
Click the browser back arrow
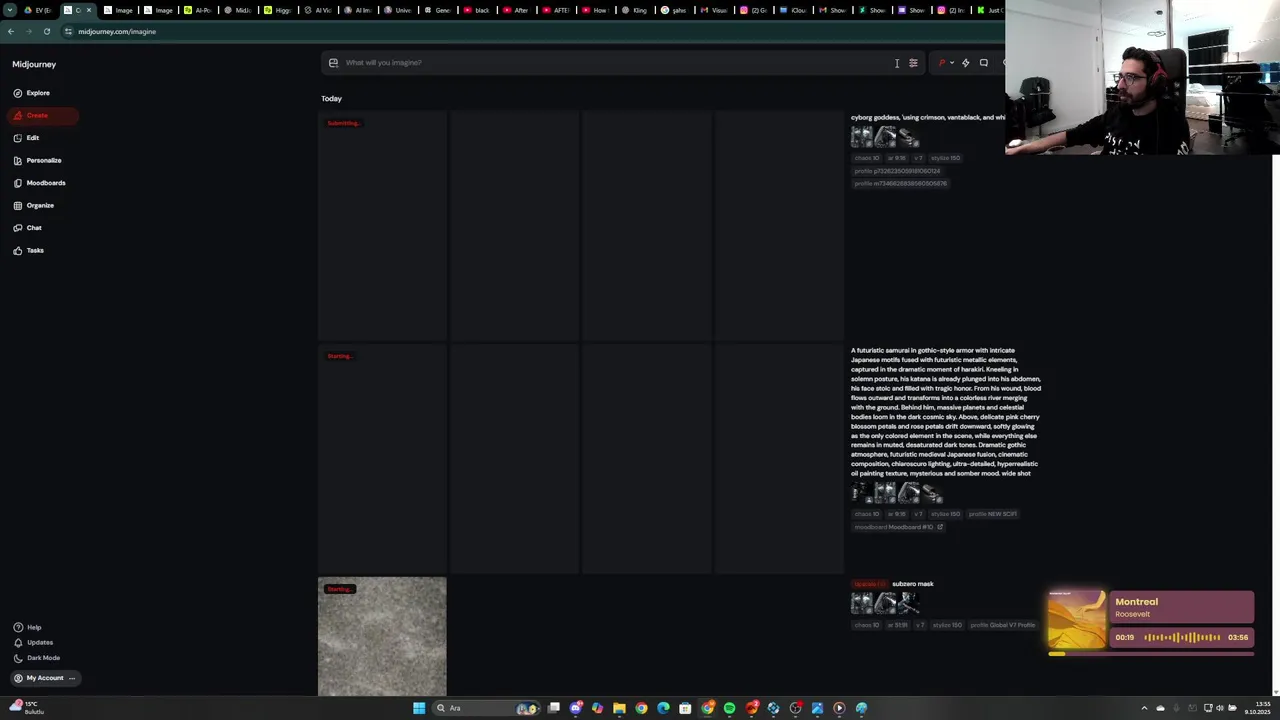pyautogui.click(x=10, y=31)
